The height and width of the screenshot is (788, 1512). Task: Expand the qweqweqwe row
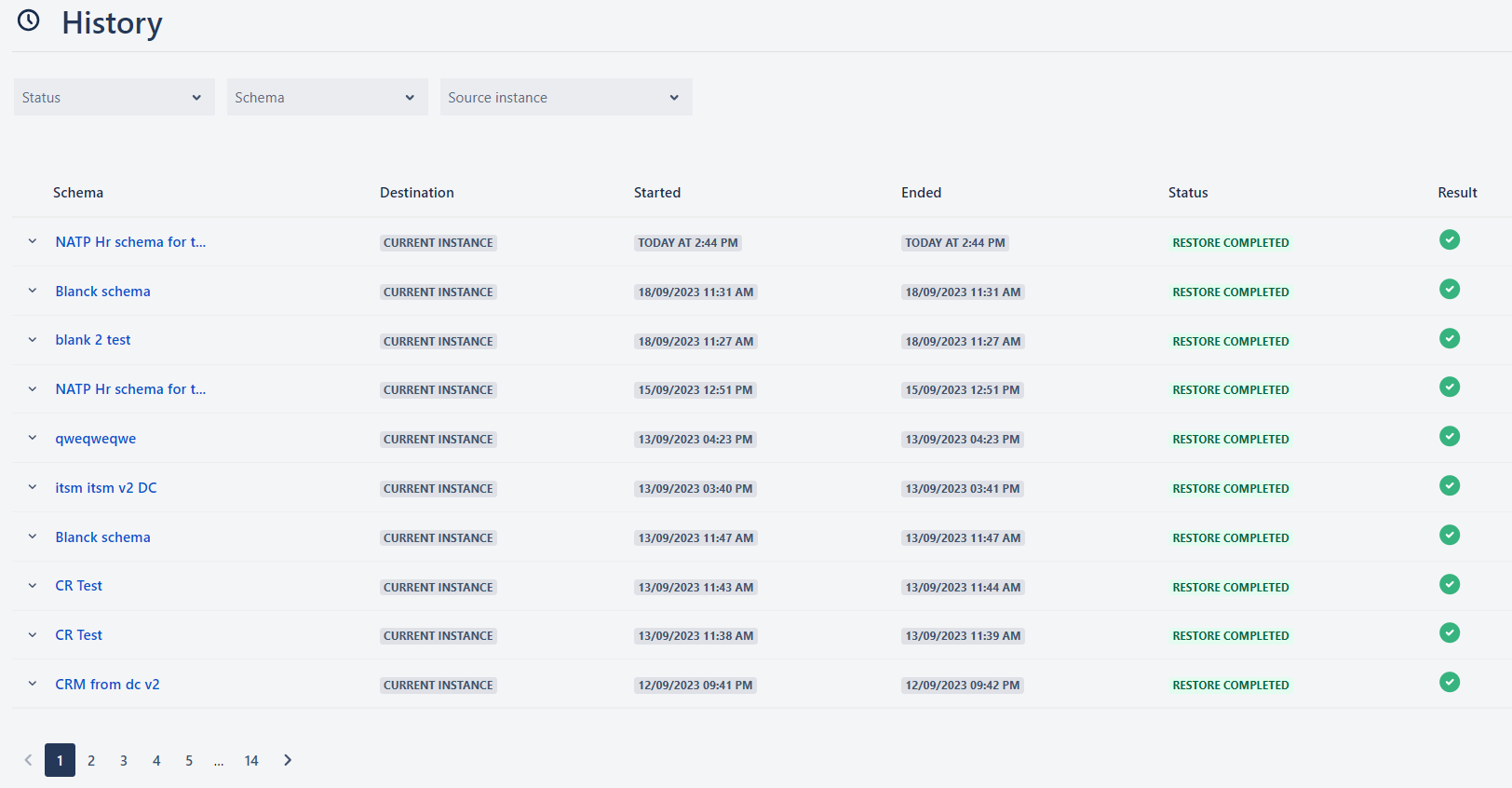pyautogui.click(x=33, y=438)
